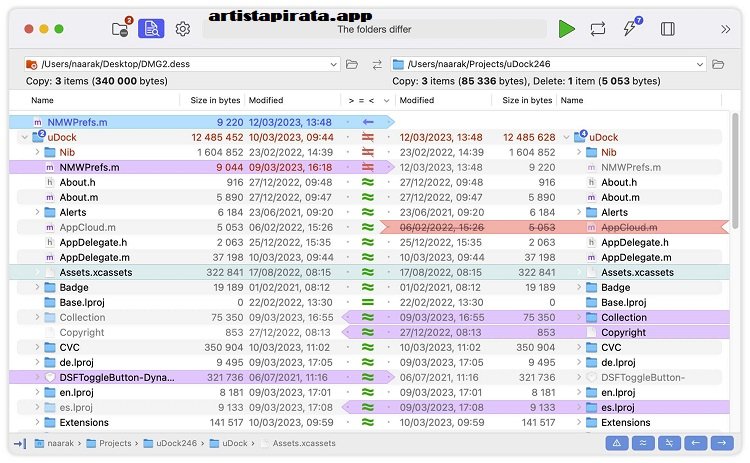Screen dimensions: 750x463
Task: Click Assets.xcassets in the breadcrumb
Action: coord(304,443)
